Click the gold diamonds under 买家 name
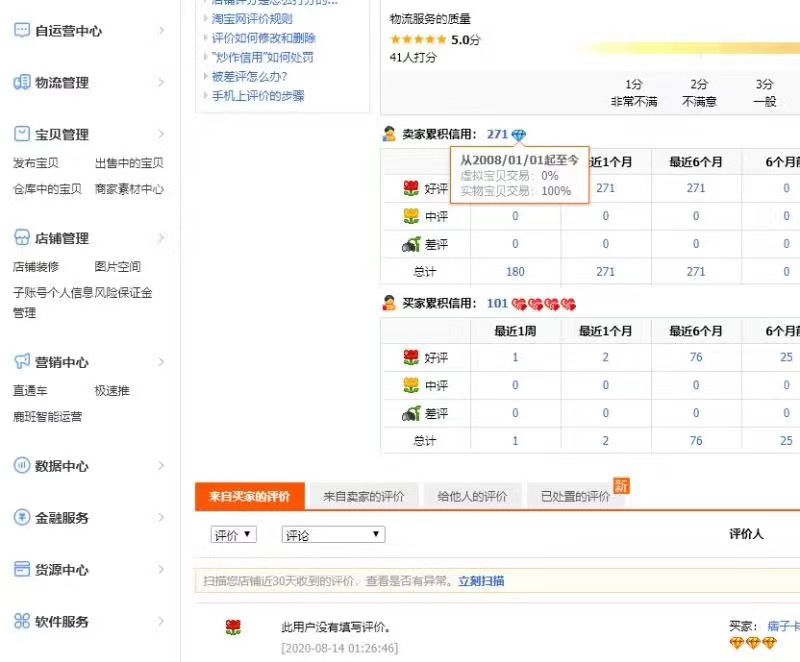800x662 pixels. coord(753,643)
